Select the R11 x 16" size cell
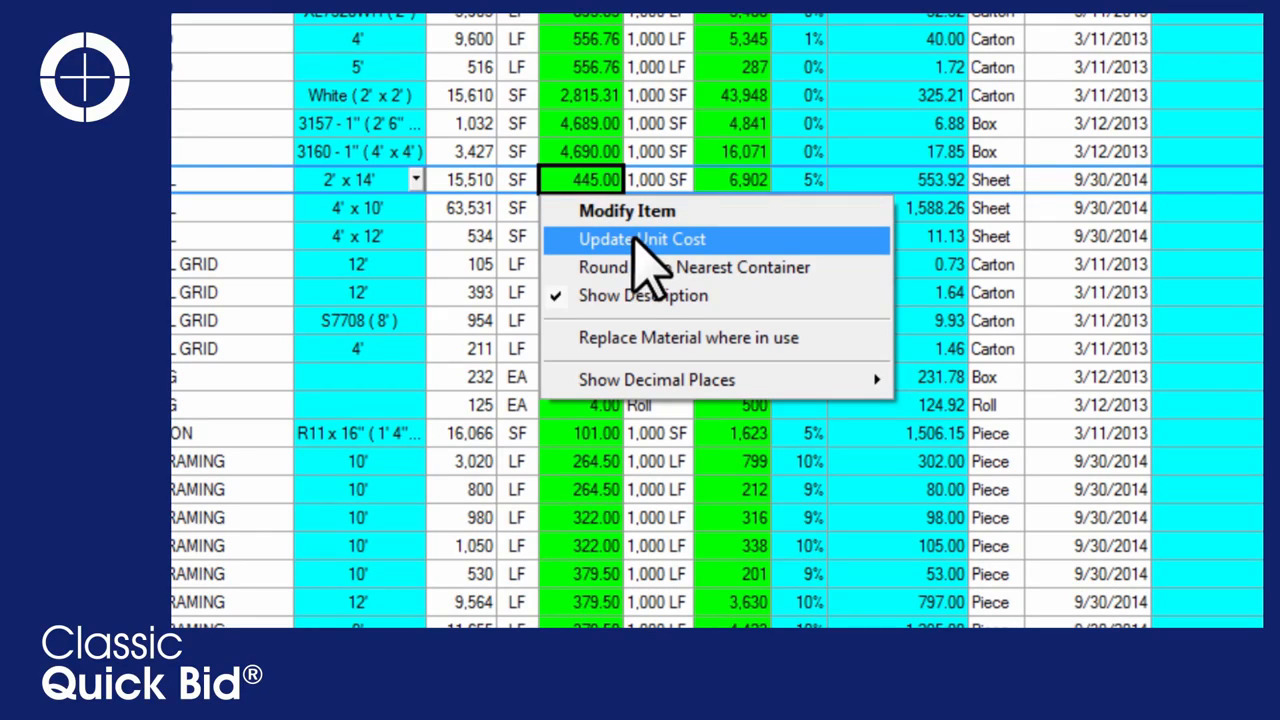The width and height of the screenshot is (1280, 720). tap(359, 433)
